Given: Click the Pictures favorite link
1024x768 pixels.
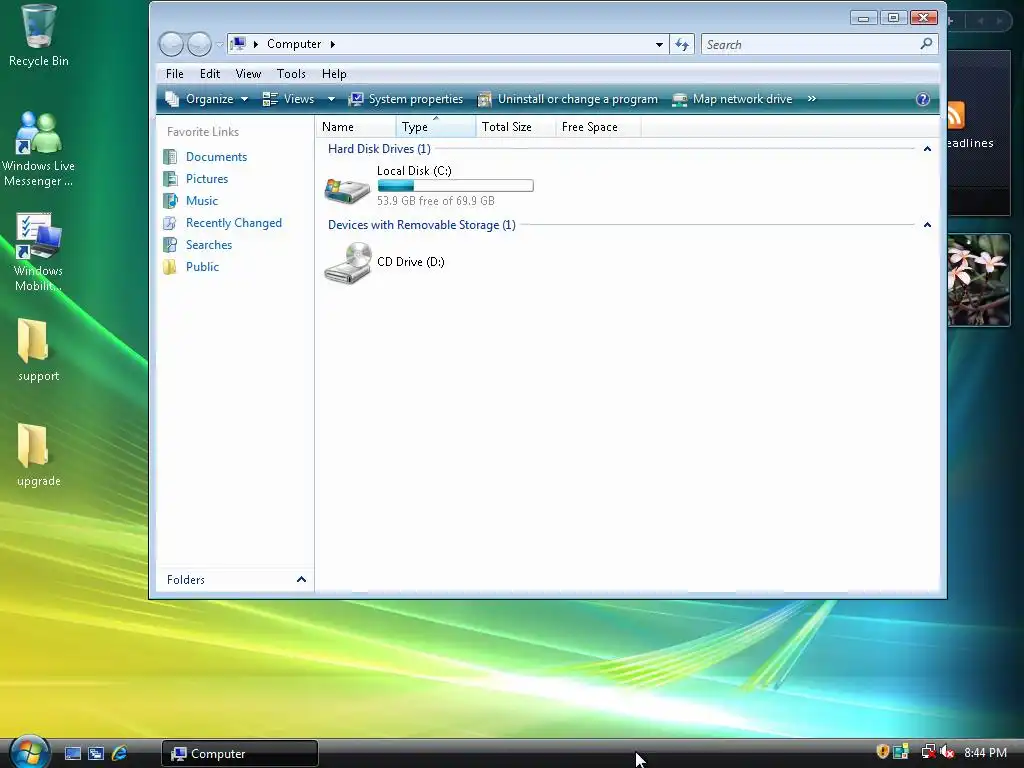Looking at the screenshot, I should (207, 179).
